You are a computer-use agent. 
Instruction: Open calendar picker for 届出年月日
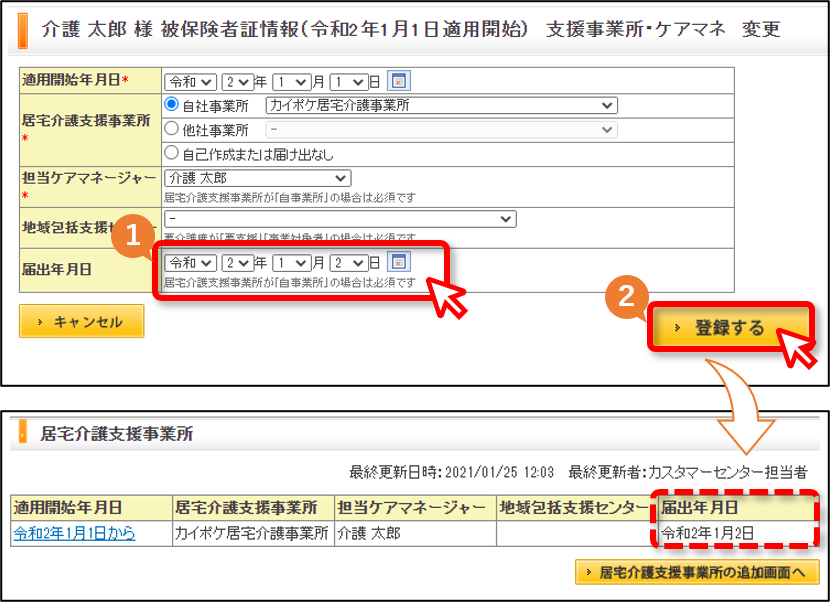coord(398,262)
